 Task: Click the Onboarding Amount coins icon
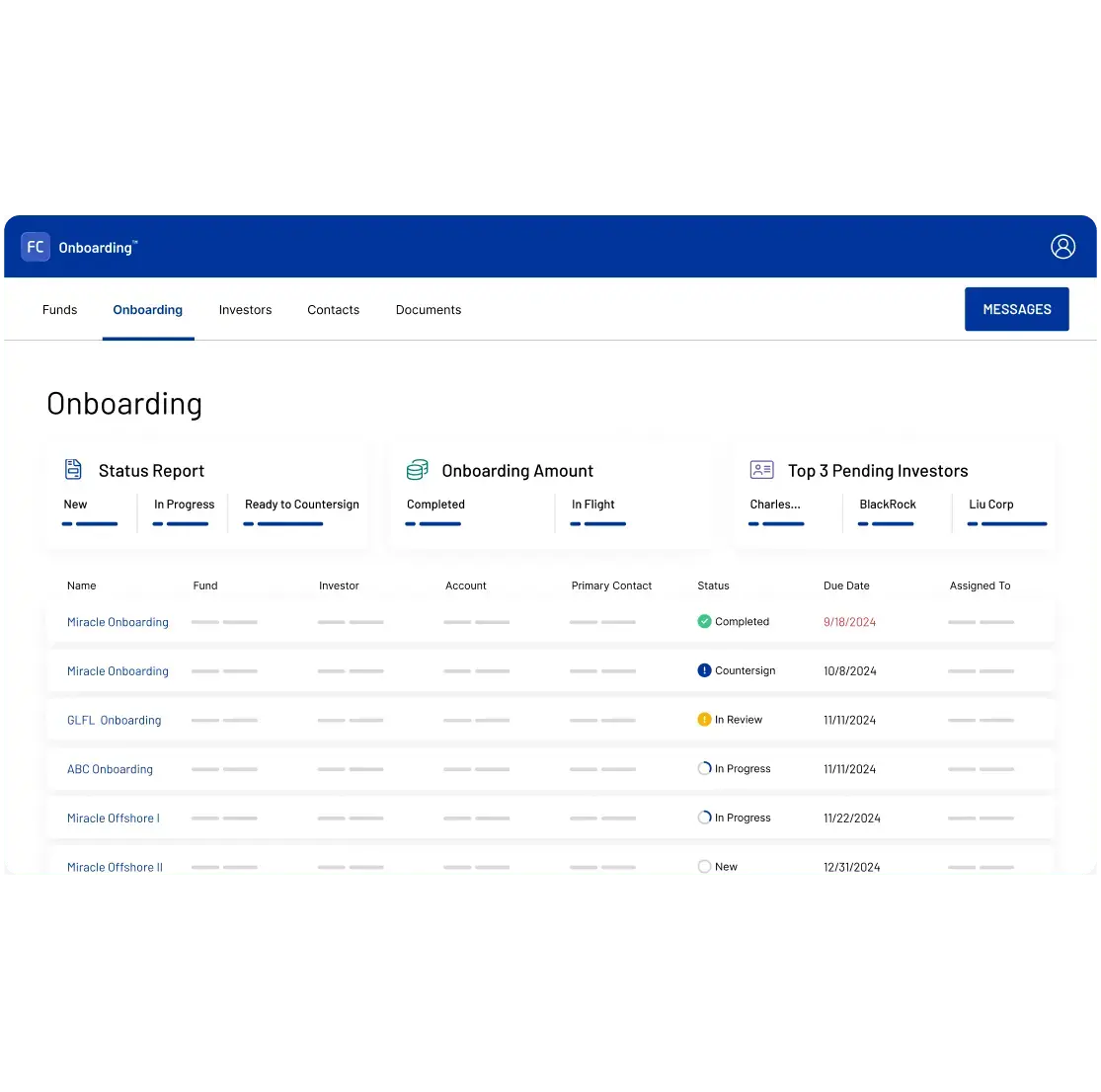pyautogui.click(x=417, y=470)
